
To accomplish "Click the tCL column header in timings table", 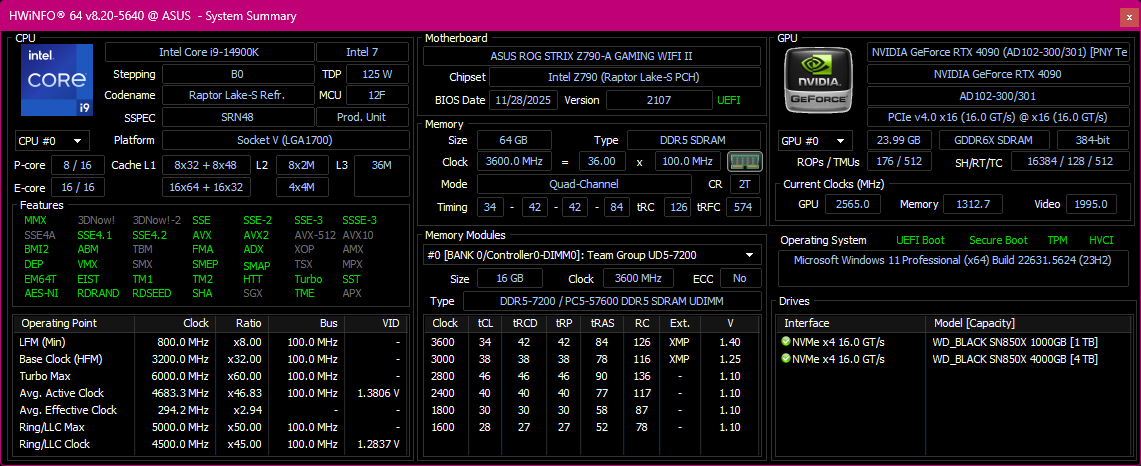I will pyautogui.click(x=484, y=323).
